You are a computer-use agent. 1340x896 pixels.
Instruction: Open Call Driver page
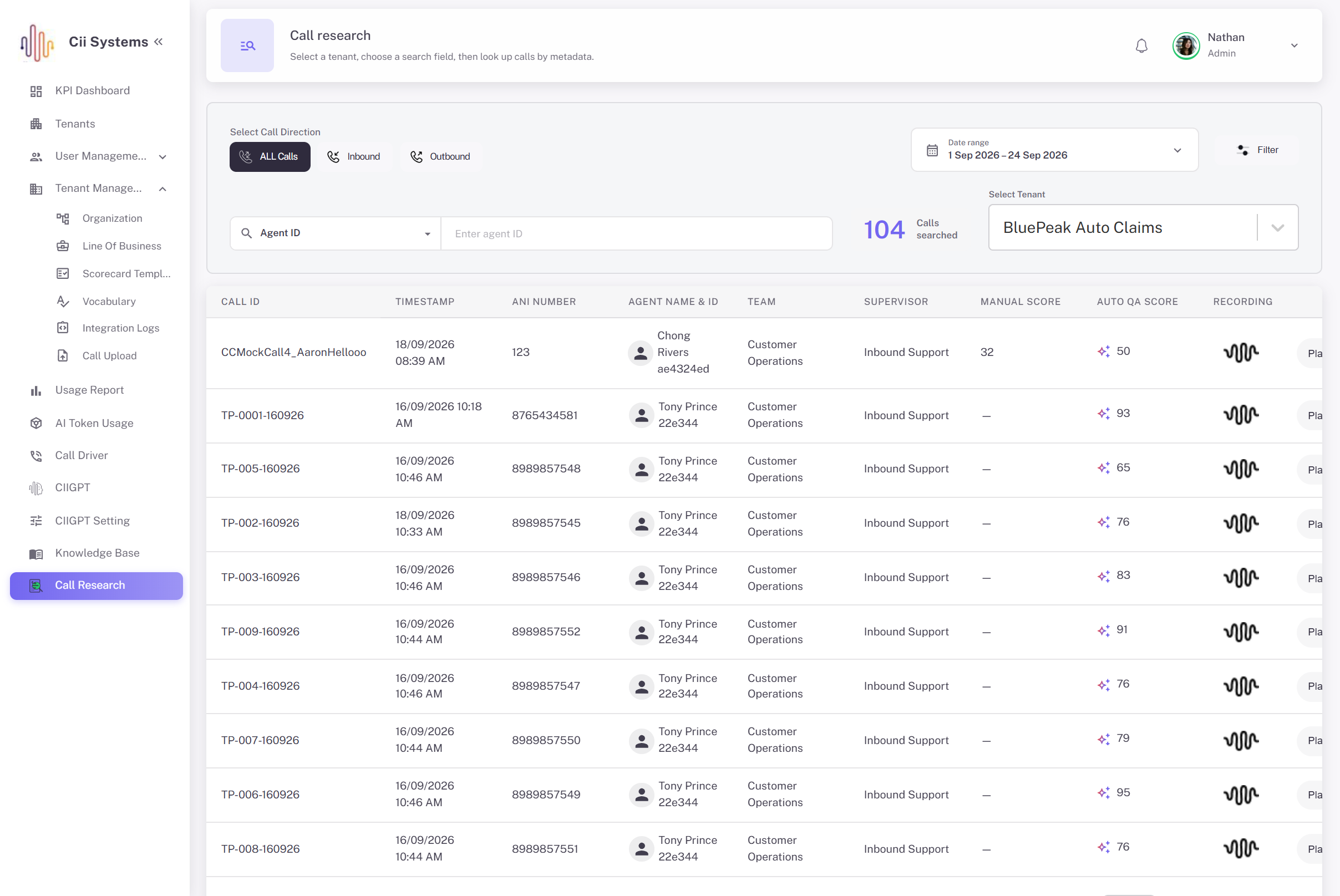81,455
